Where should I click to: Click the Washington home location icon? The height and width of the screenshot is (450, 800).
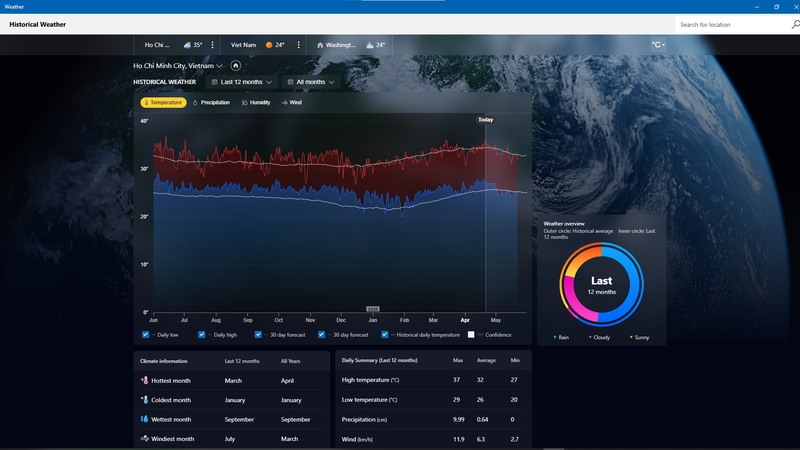click(320, 45)
